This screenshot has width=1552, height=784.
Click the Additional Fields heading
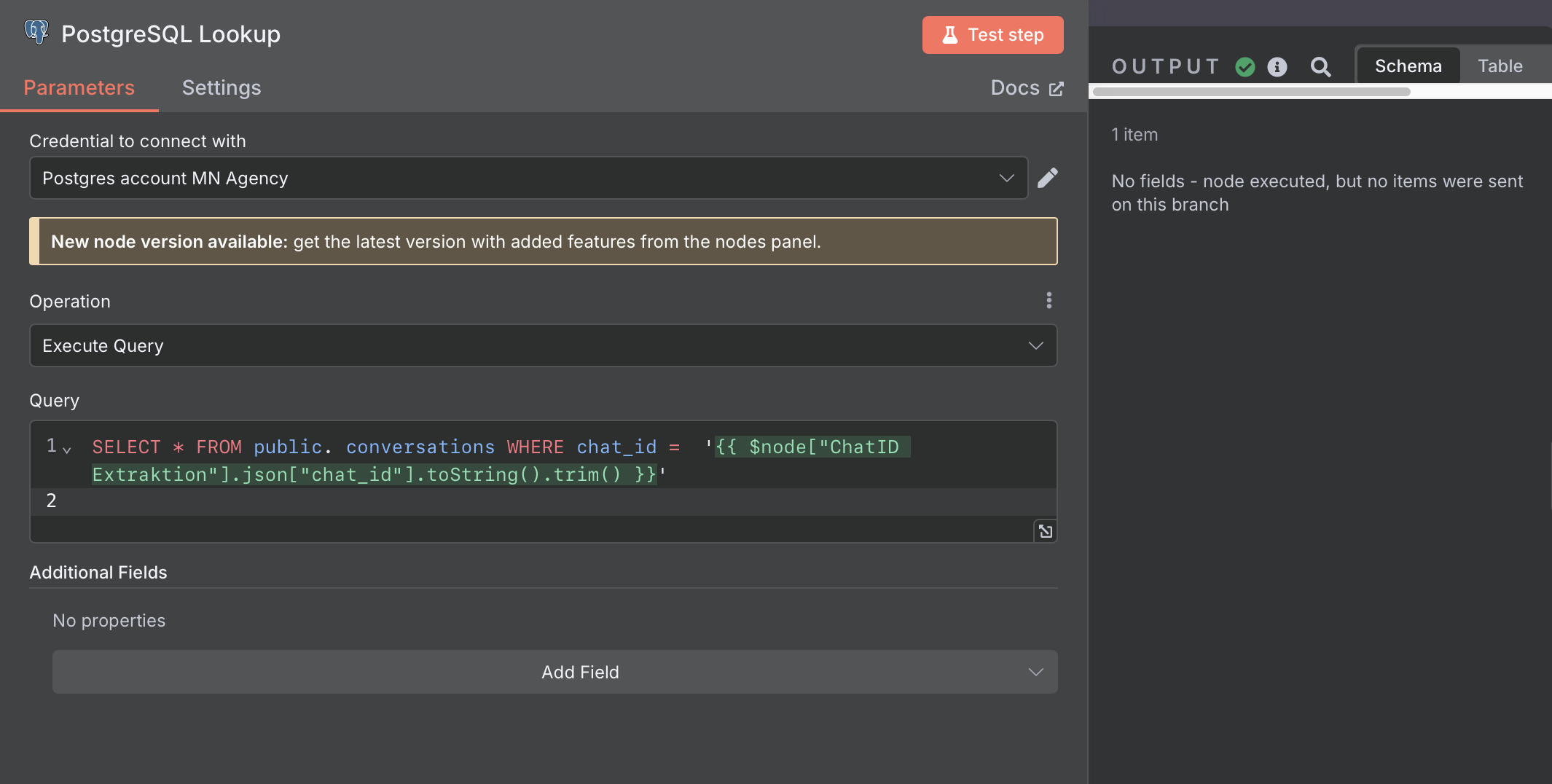click(x=98, y=573)
